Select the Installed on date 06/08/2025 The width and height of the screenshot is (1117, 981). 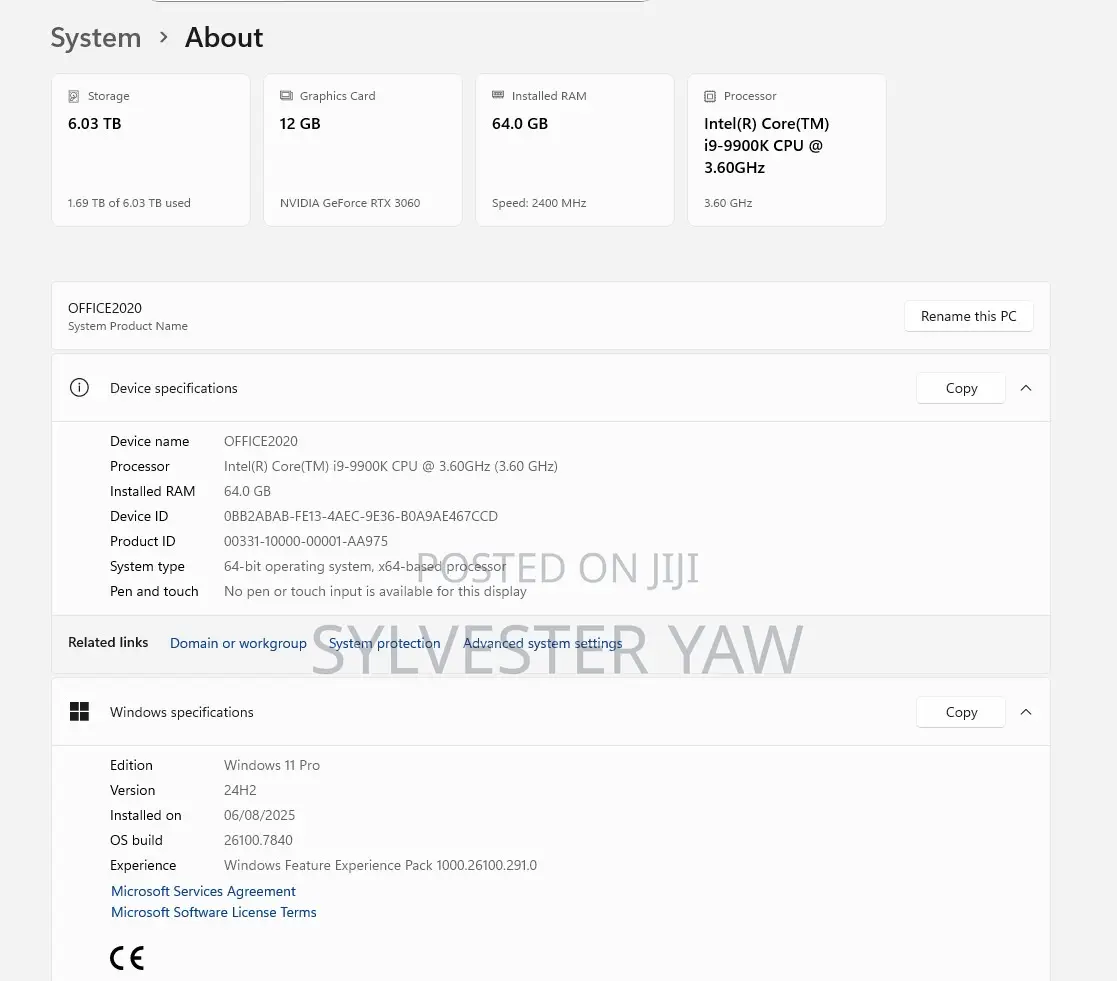259,815
